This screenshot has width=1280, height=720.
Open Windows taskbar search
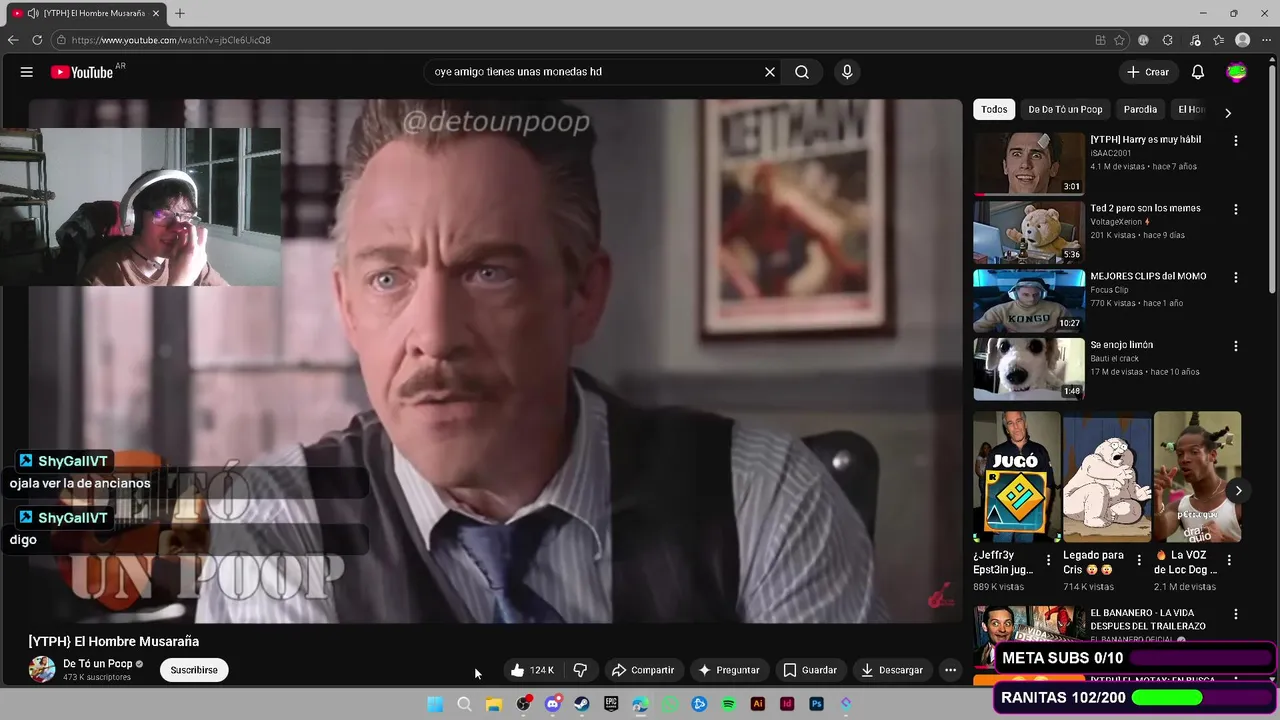[464, 704]
